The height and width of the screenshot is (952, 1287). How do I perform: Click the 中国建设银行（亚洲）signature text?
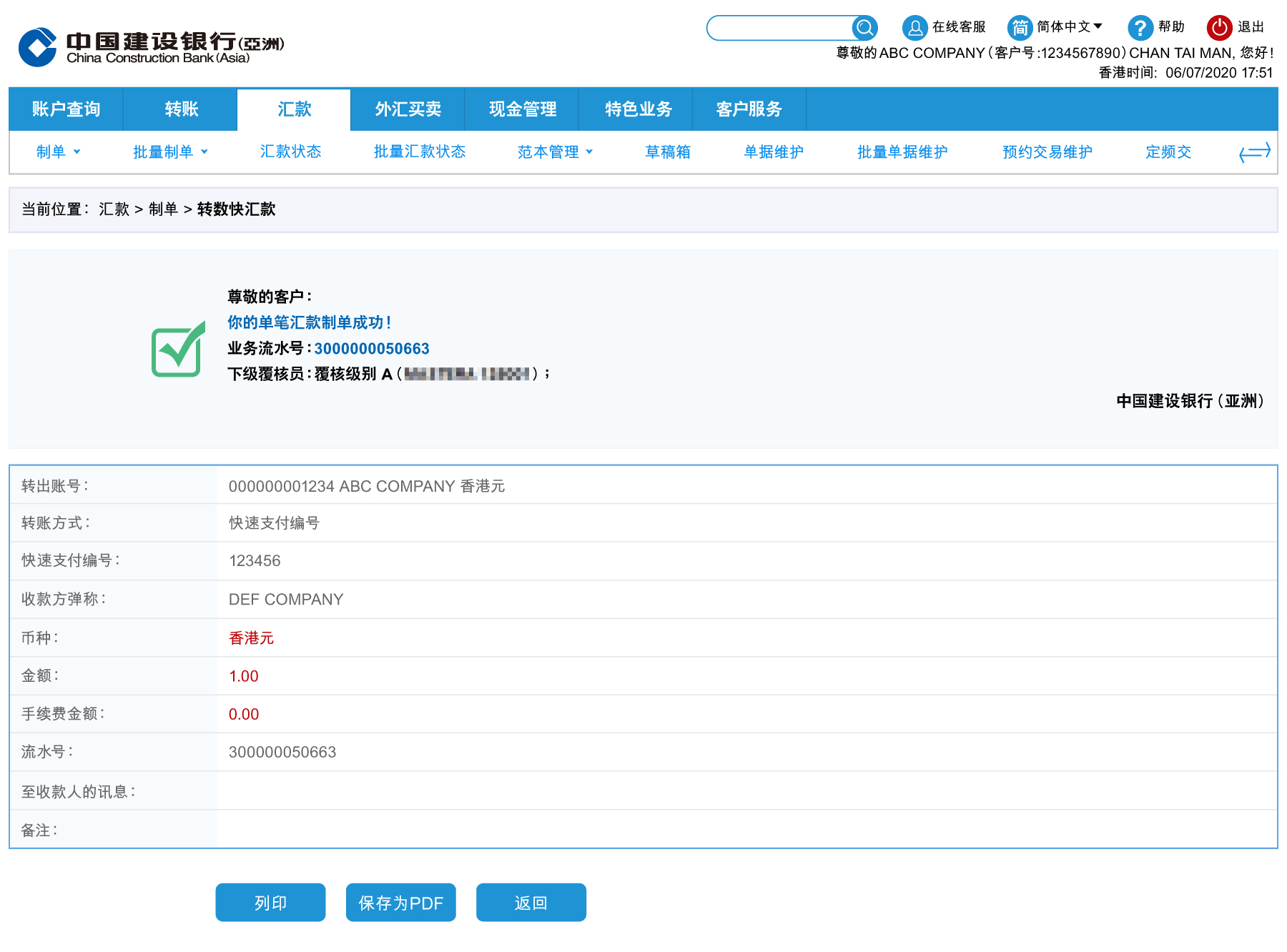[x=1190, y=401]
